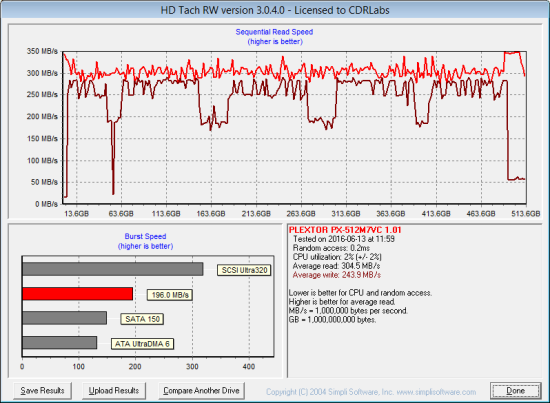Click the ATA UltraDMA 6 label

(x=142, y=344)
